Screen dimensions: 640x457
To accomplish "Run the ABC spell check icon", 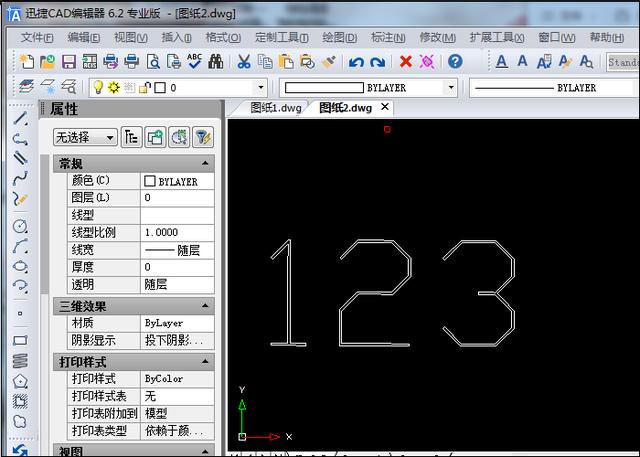I will pyautogui.click(x=195, y=62).
